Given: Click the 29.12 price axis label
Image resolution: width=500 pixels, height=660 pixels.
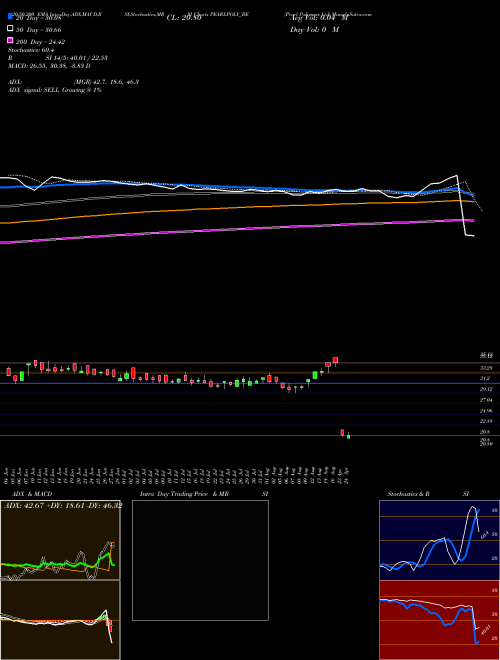Looking at the screenshot, I should click(x=487, y=389).
